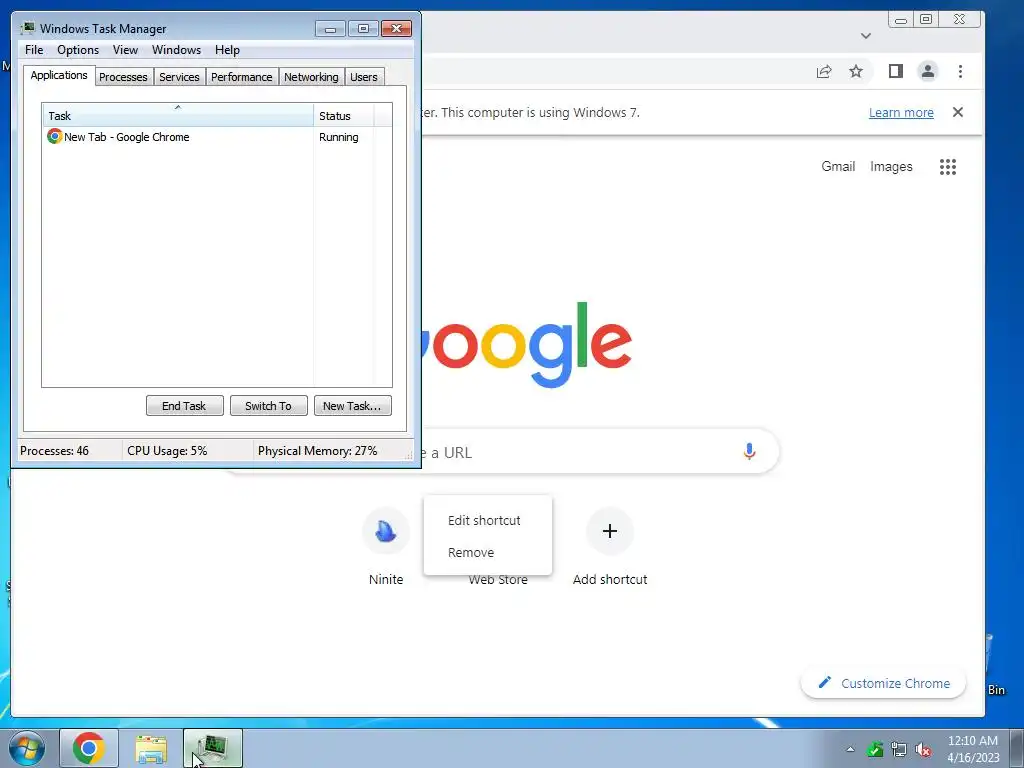Open the Chrome profile avatar icon
The width and height of the screenshot is (1024, 768).
coord(927,71)
